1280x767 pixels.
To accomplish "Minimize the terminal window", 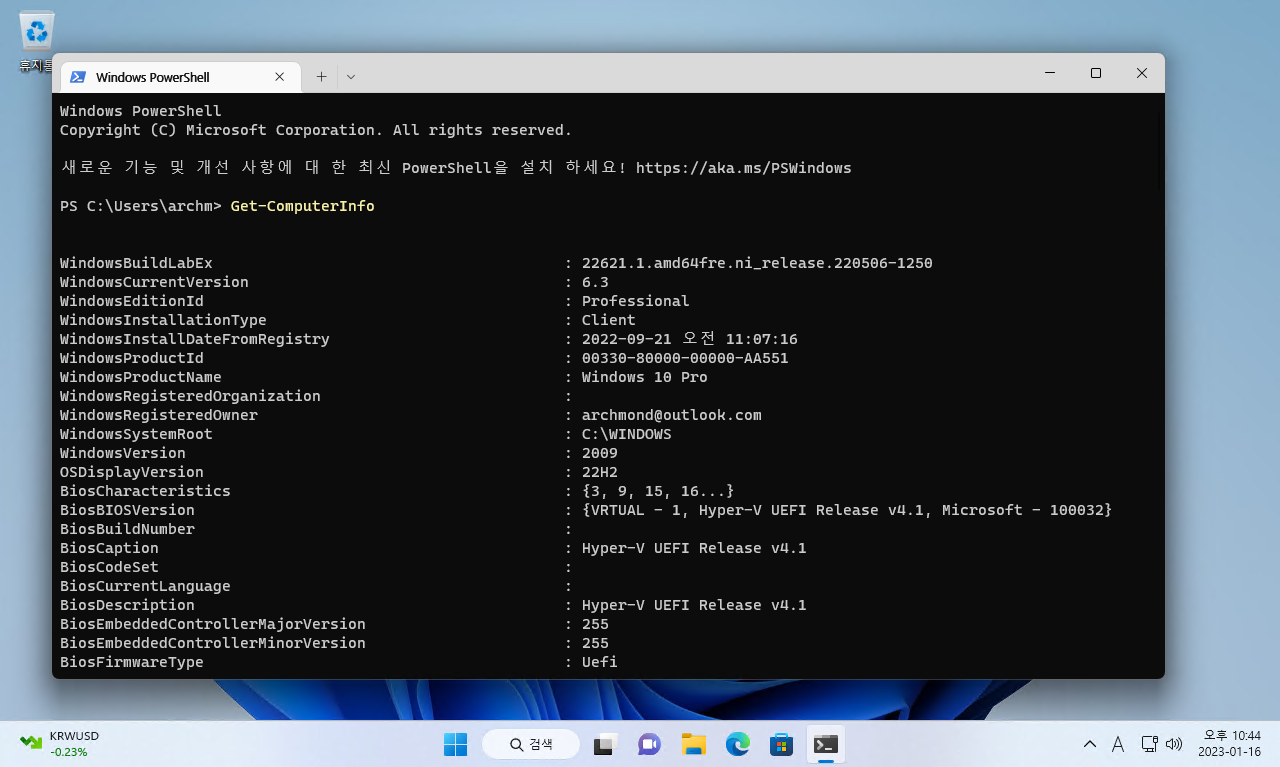I will pos(1050,73).
